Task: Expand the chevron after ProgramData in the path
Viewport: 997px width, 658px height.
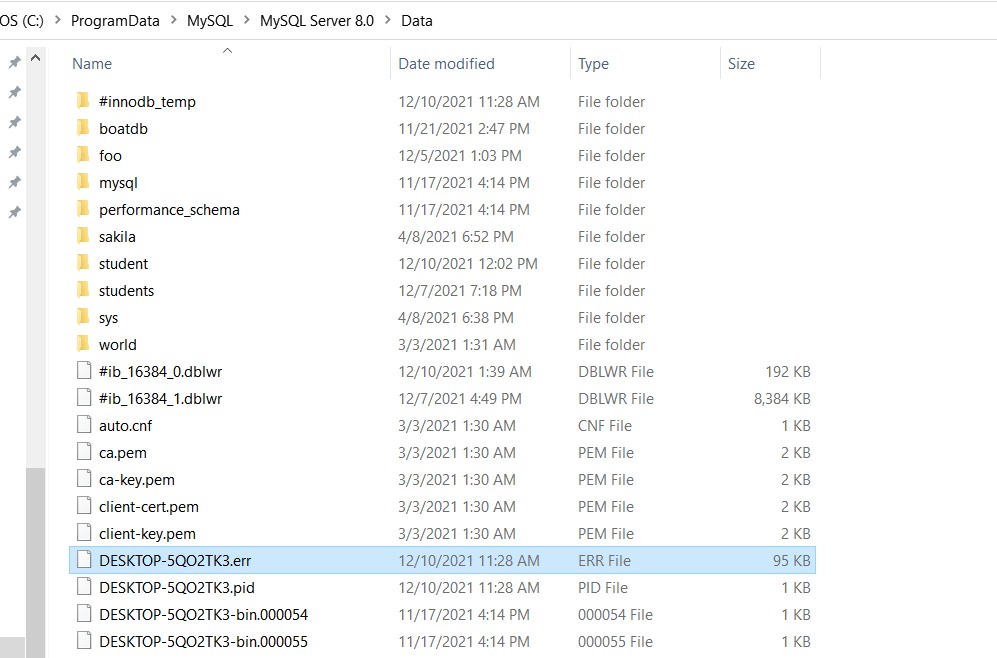Action: click(x=173, y=21)
